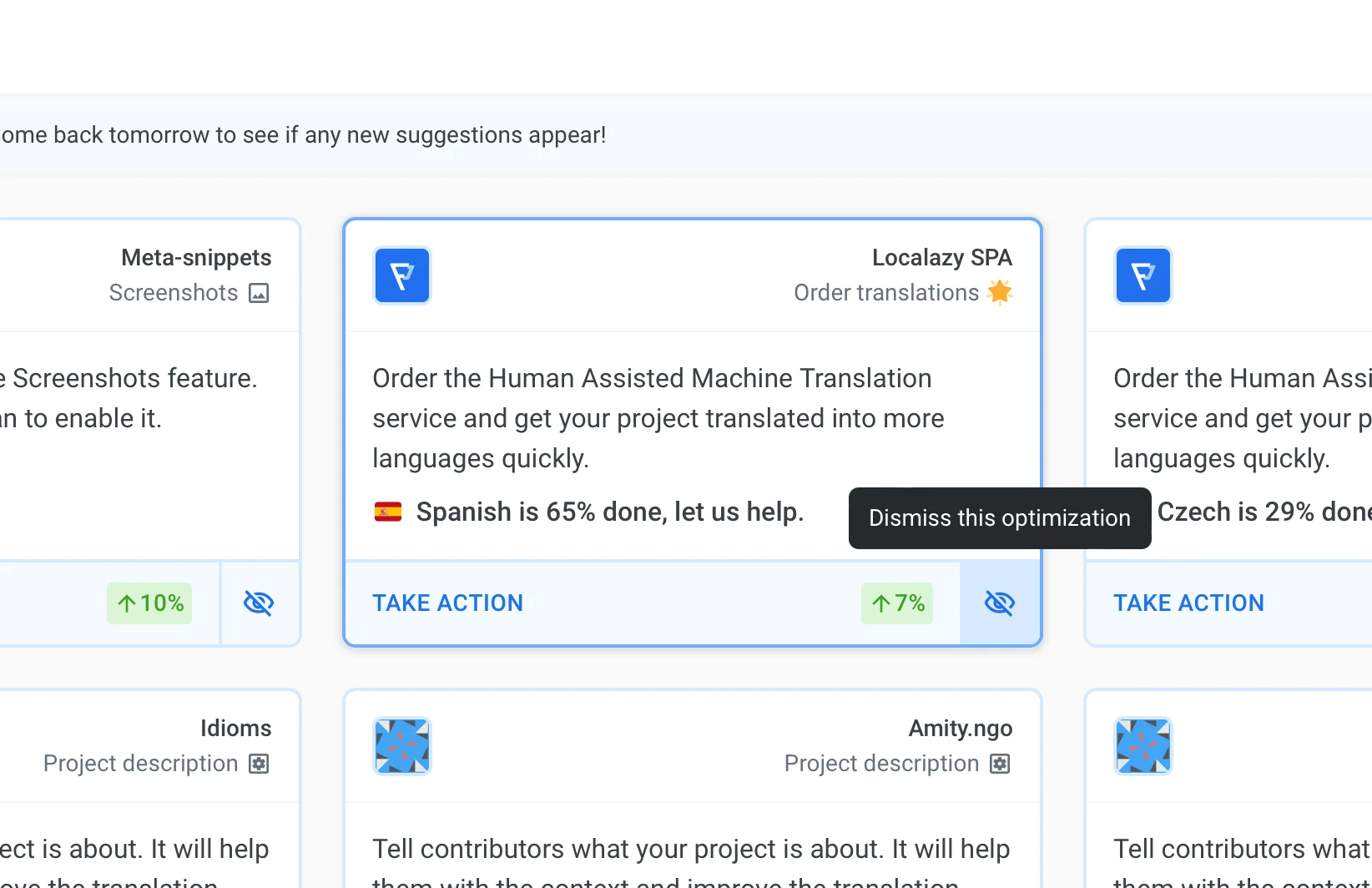Image resolution: width=1372 pixels, height=888 pixels.
Task: Click the image icon next to Screenshots
Action: [259, 293]
